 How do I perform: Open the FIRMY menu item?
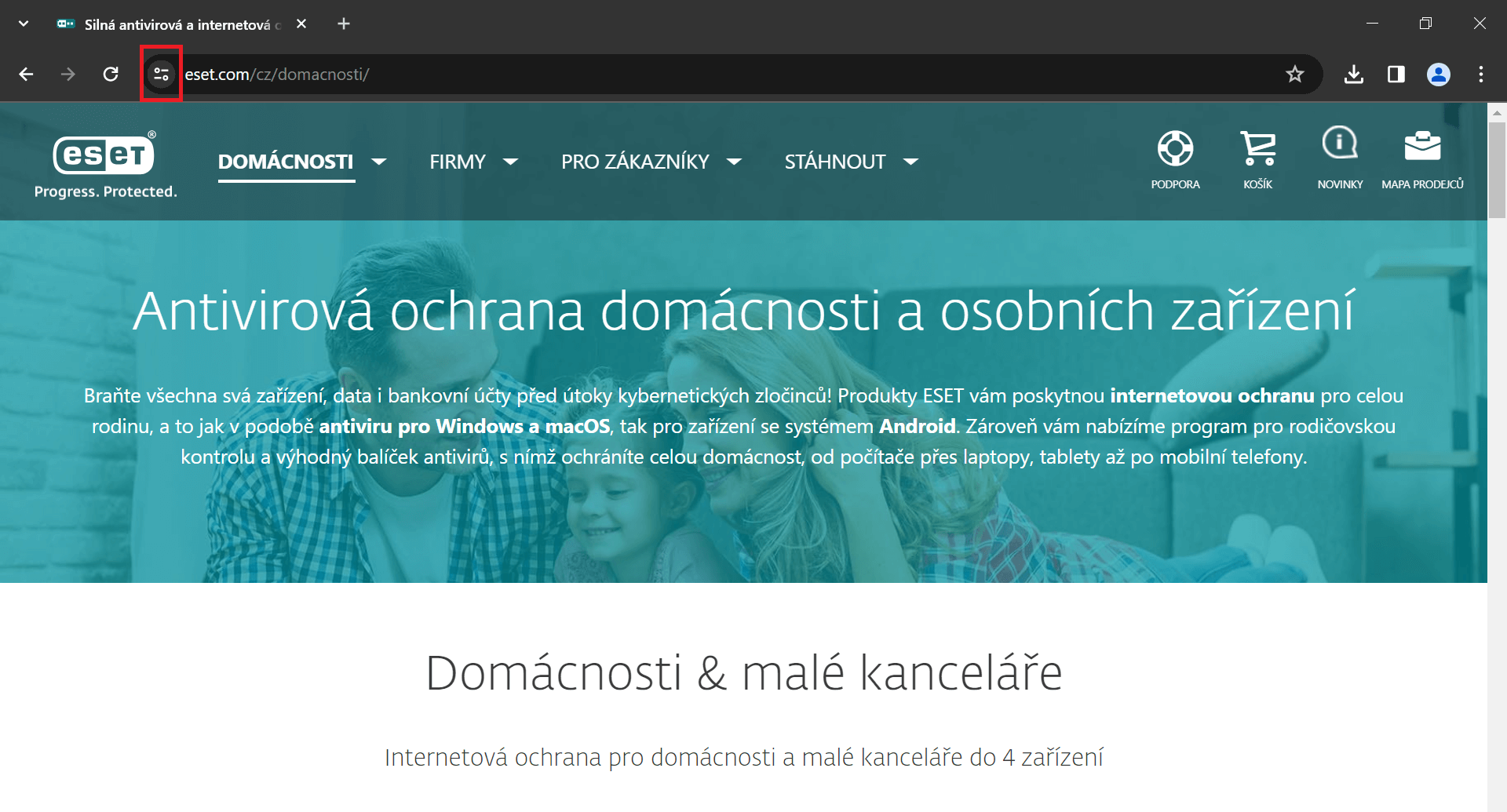click(458, 162)
